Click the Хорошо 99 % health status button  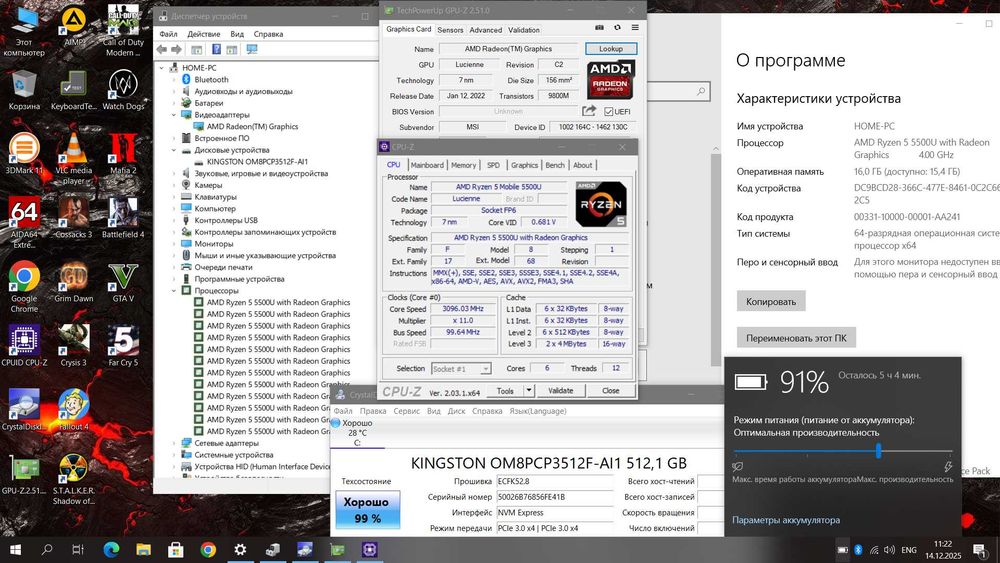pos(367,510)
